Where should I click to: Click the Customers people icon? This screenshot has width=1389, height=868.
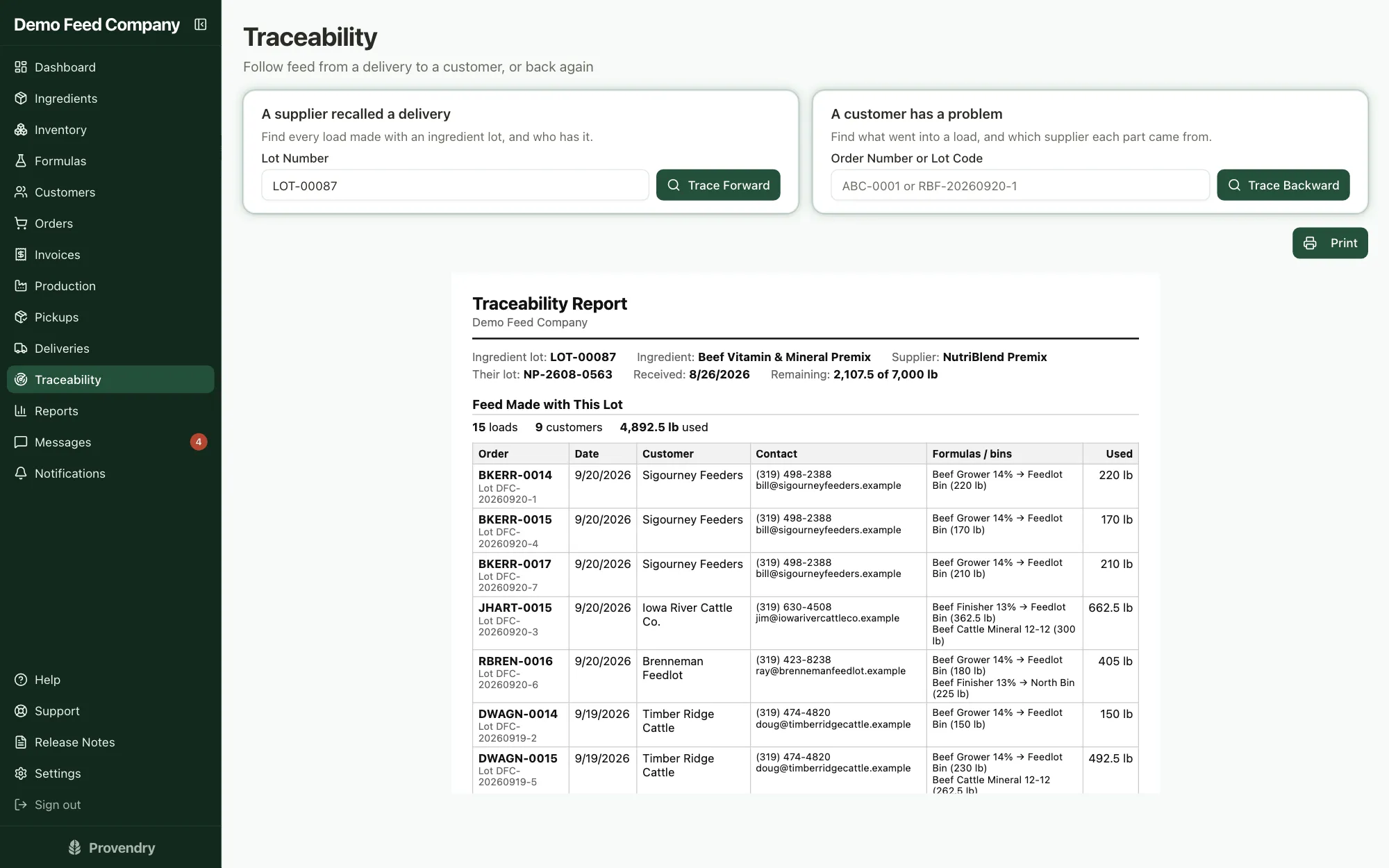pyautogui.click(x=21, y=192)
